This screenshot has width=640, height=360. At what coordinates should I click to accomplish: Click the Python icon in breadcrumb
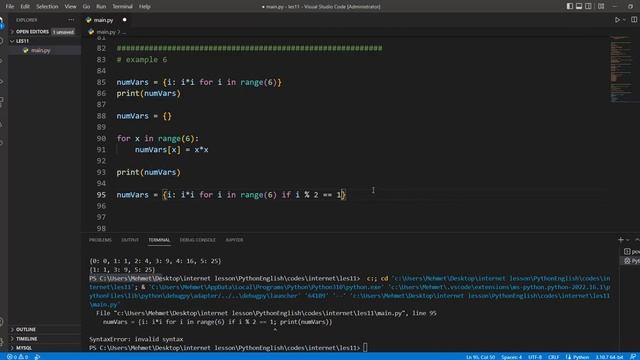point(91,32)
